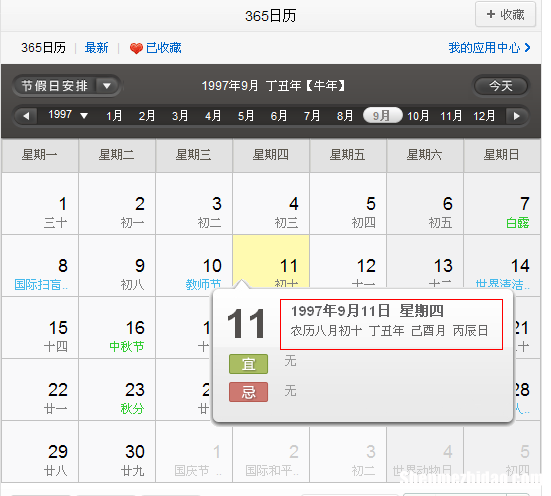Image resolution: width=551 pixels, height=496 pixels.
Task: Select the 3月 month tab
Action: coord(180,116)
